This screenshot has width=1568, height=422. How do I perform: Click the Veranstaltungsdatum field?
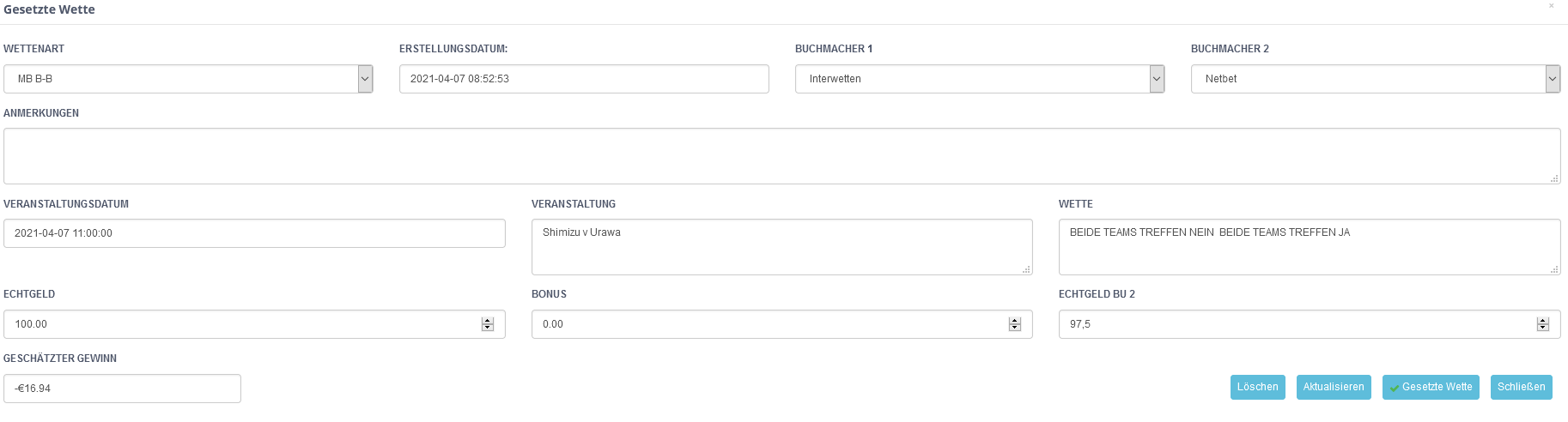tap(254, 233)
